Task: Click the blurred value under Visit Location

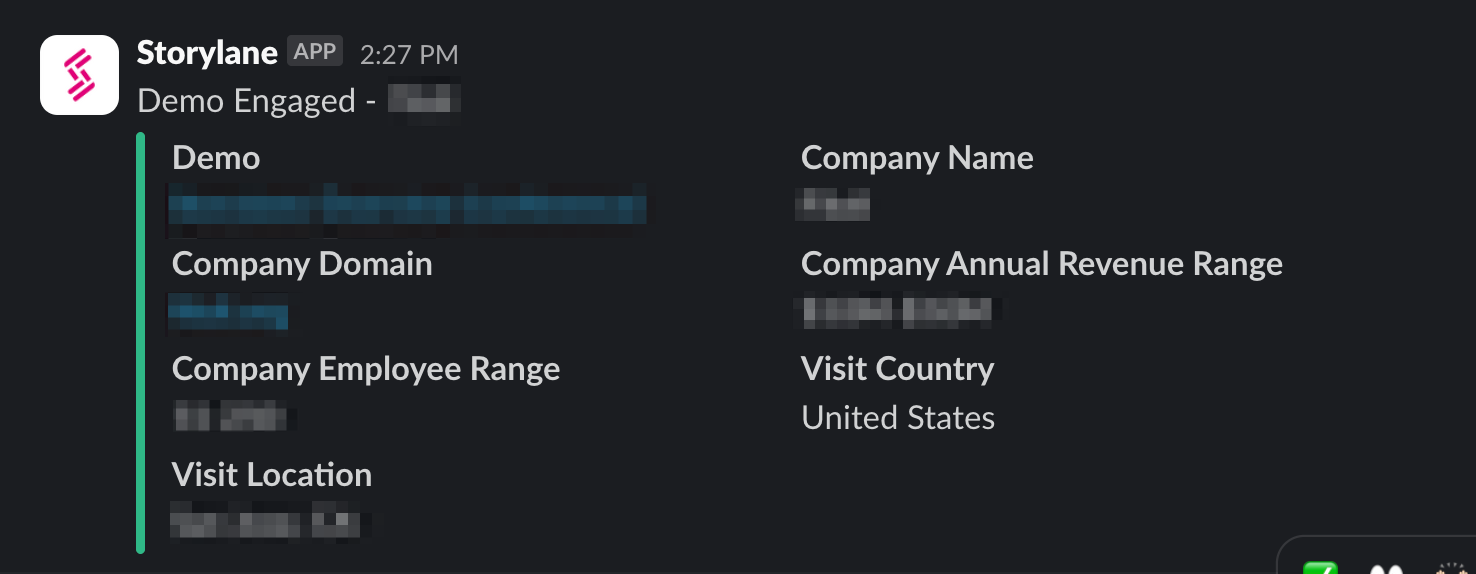Action: point(266,523)
